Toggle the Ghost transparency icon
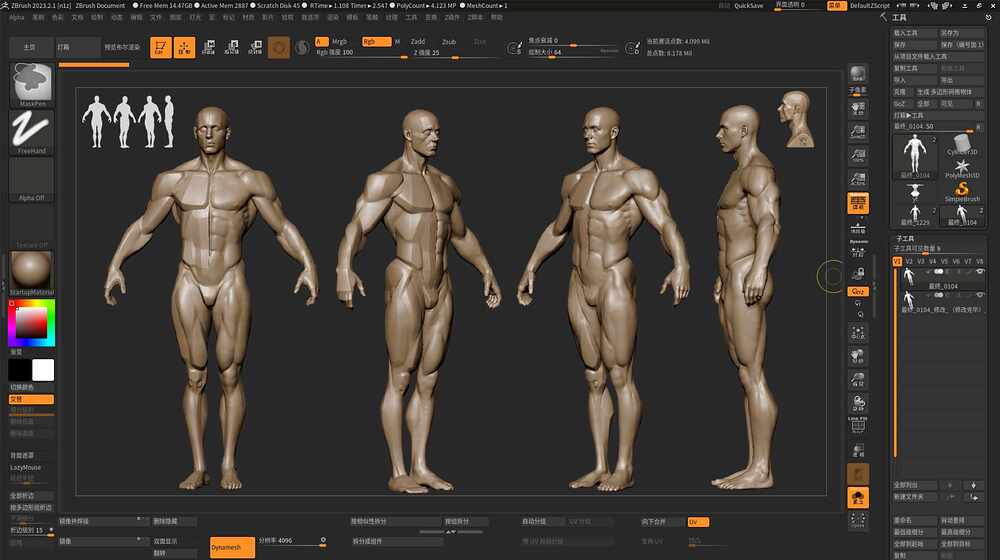This screenshot has height=560, width=1000. click(858, 474)
